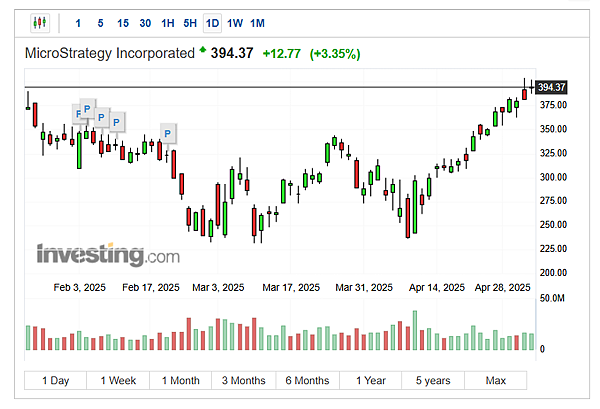Click the tallest green volume bar in April
Image resolution: width=600 pixels, height=409 pixels.
[415, 330]
